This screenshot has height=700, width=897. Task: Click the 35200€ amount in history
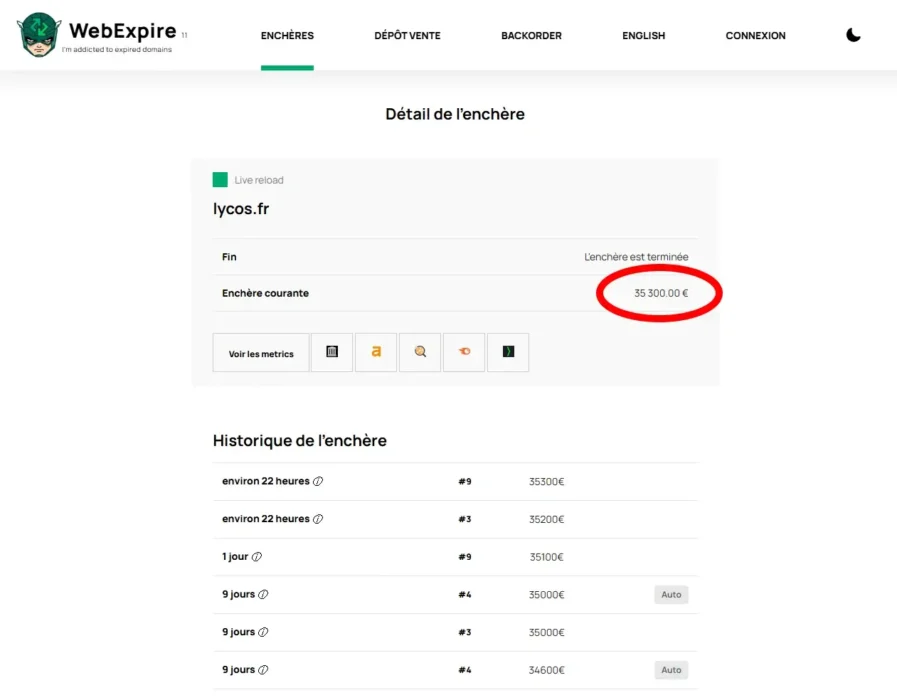(546, 519)
